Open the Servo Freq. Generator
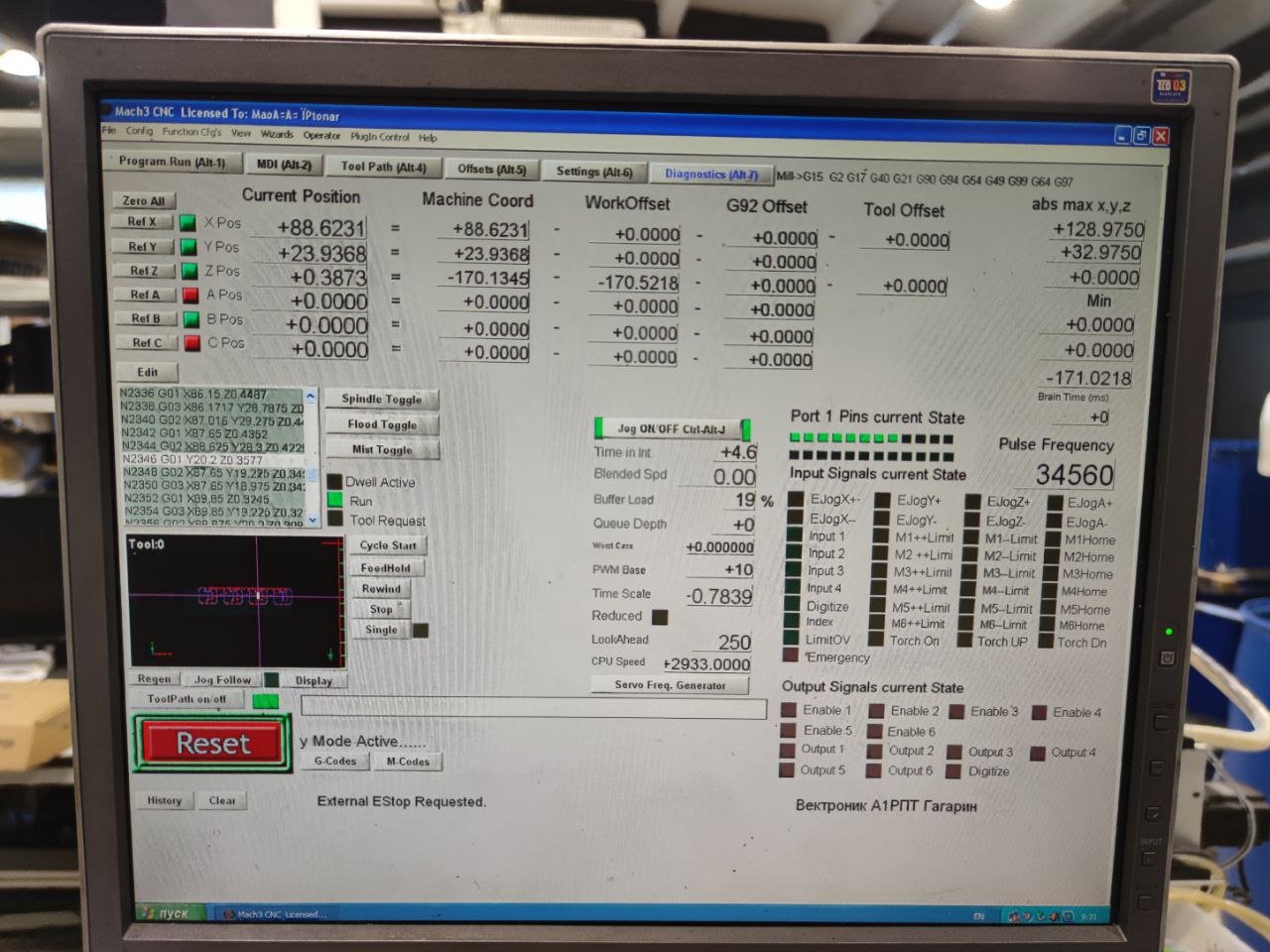This screenshot has width=1270, height=952. 670,685
